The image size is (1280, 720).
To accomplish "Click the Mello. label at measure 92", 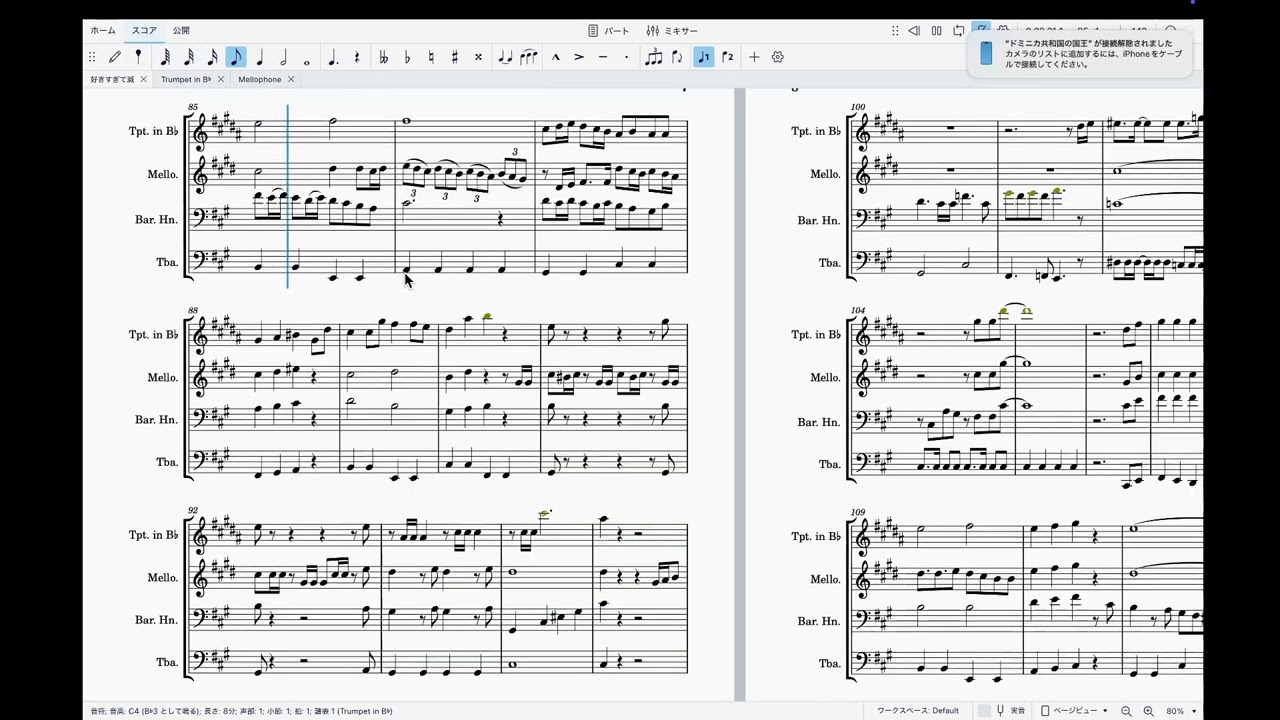I will (x=163, y=578).
